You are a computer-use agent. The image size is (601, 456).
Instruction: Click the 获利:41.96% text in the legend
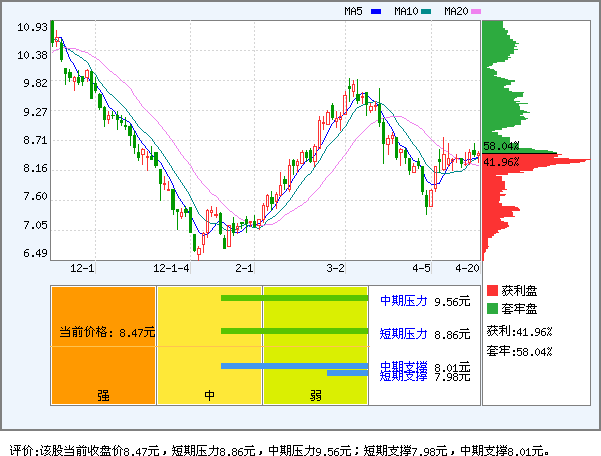tap(519, 331)
